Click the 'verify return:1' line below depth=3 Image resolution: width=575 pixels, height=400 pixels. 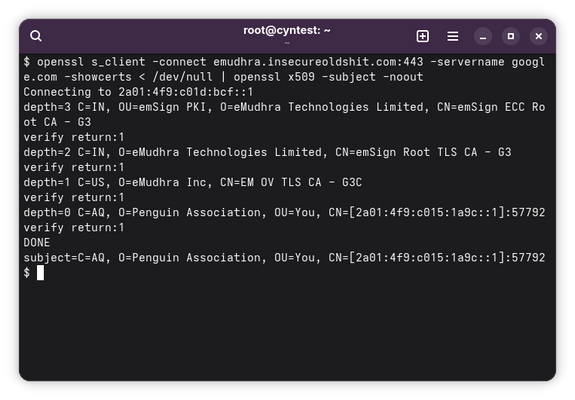tap(74, 137)
